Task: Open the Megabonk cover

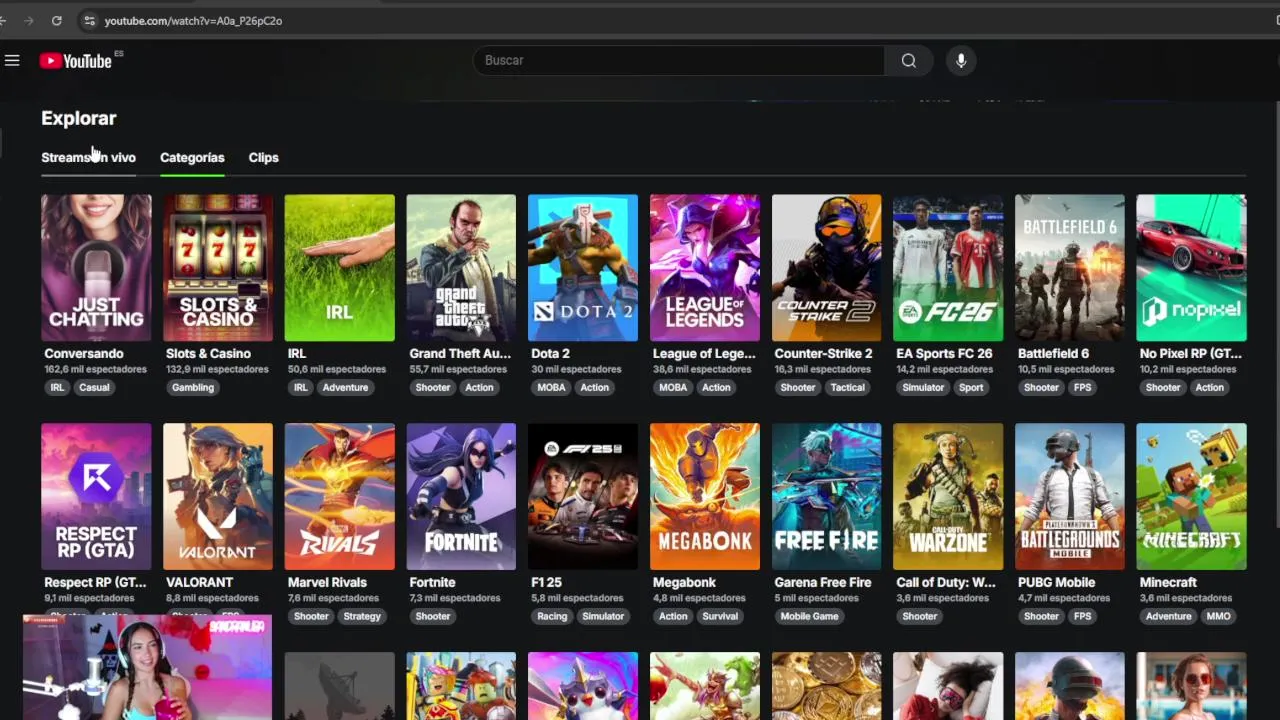Action: (705, 497)
